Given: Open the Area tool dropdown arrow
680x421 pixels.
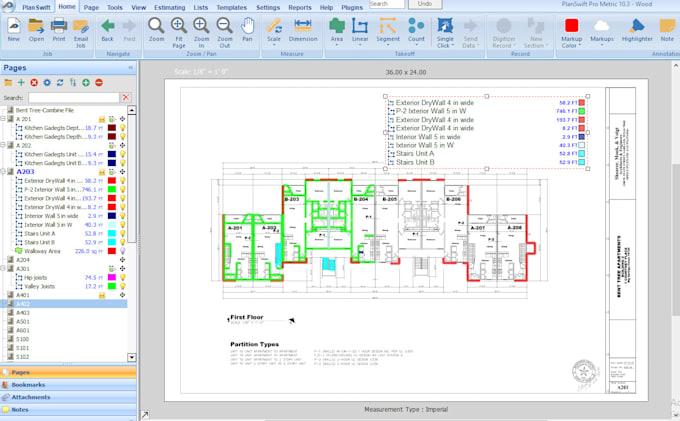Looking at the screenshot, I should 337,45.
